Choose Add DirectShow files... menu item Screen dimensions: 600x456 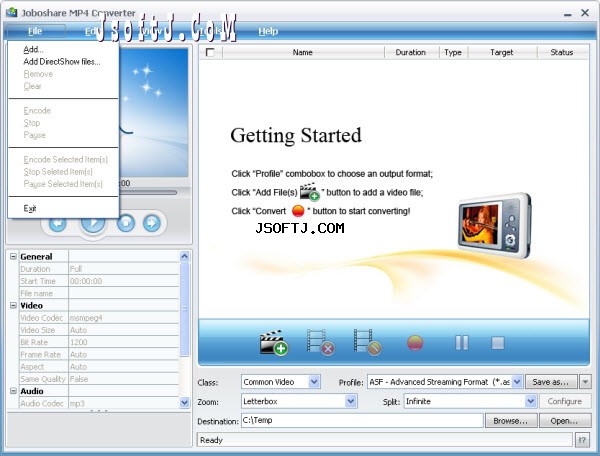click(62, 62)
